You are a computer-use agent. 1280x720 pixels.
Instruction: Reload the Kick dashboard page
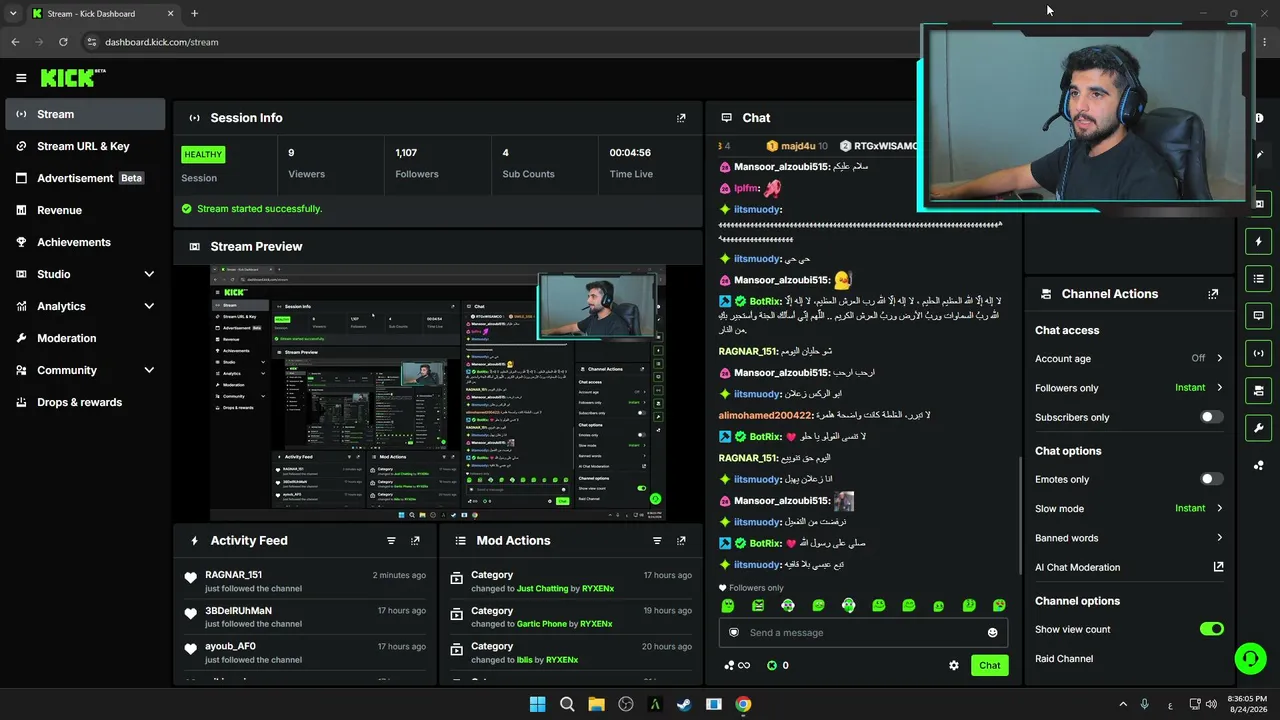point(63,42)
